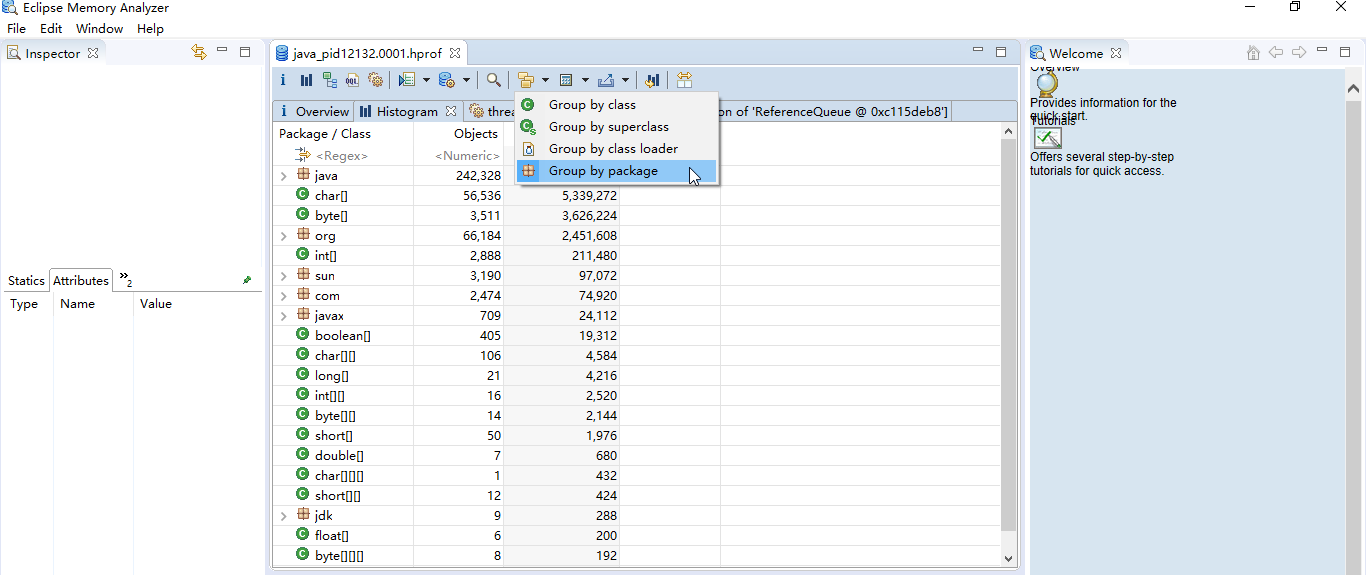Viewport: 1366px width, 575px height.
Task: Open the Help menu
Action: click(x=151, y=29)
